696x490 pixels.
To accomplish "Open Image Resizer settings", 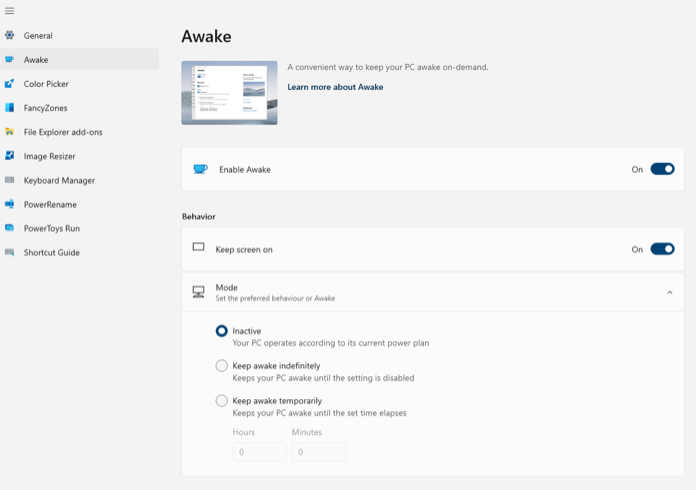I will (x=79, y=156).
